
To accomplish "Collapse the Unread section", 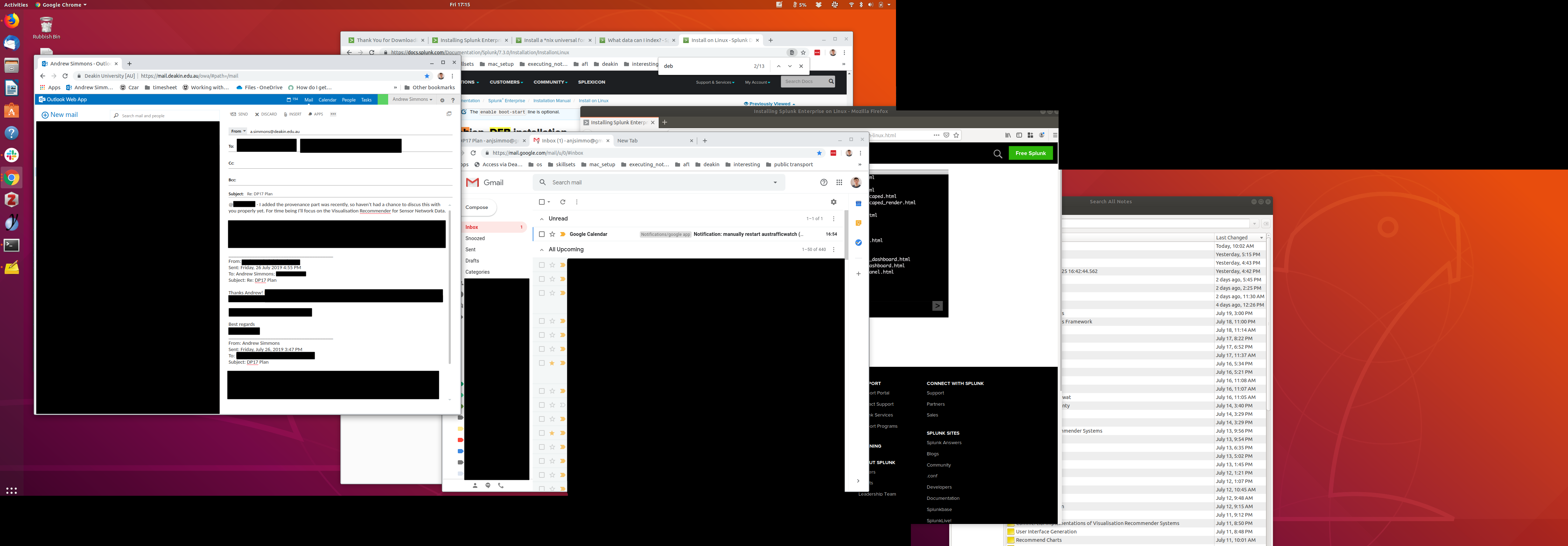I will (542, 218).
